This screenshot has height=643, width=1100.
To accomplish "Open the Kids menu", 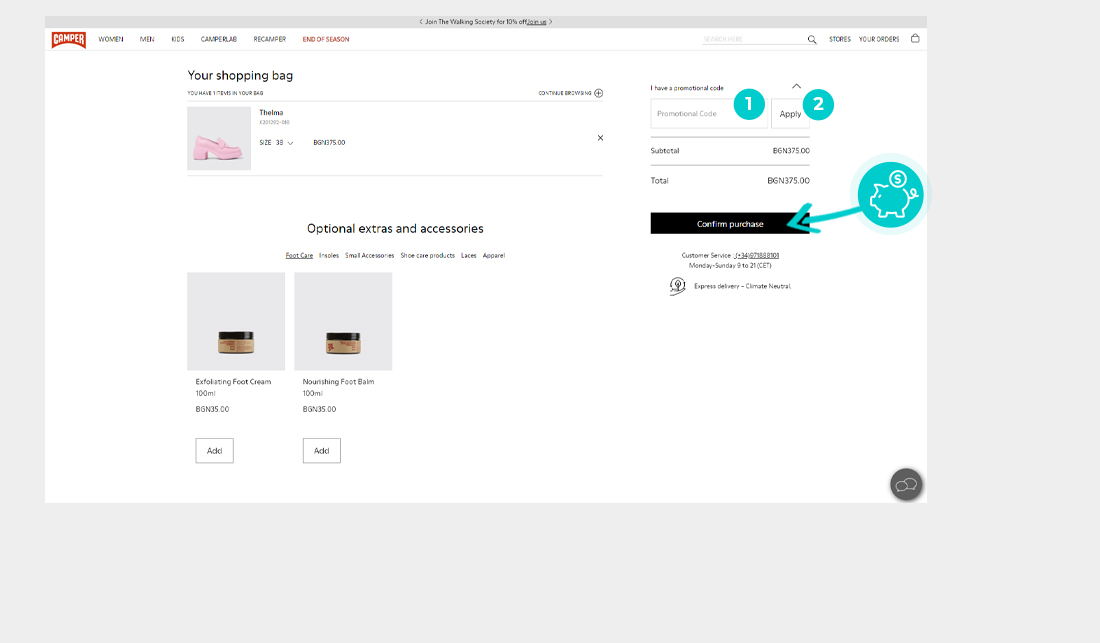I will pos(177,39).
